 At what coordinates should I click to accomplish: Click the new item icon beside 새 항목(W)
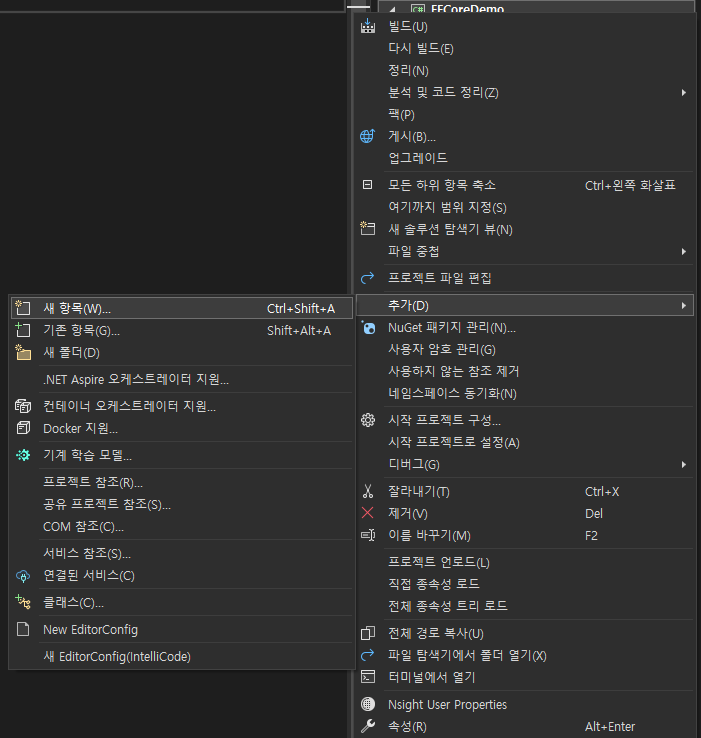23,308
